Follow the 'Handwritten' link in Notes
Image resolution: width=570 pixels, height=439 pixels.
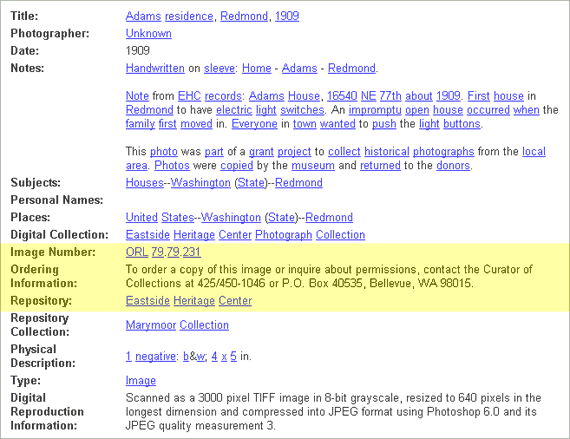(x=155, y=68)
